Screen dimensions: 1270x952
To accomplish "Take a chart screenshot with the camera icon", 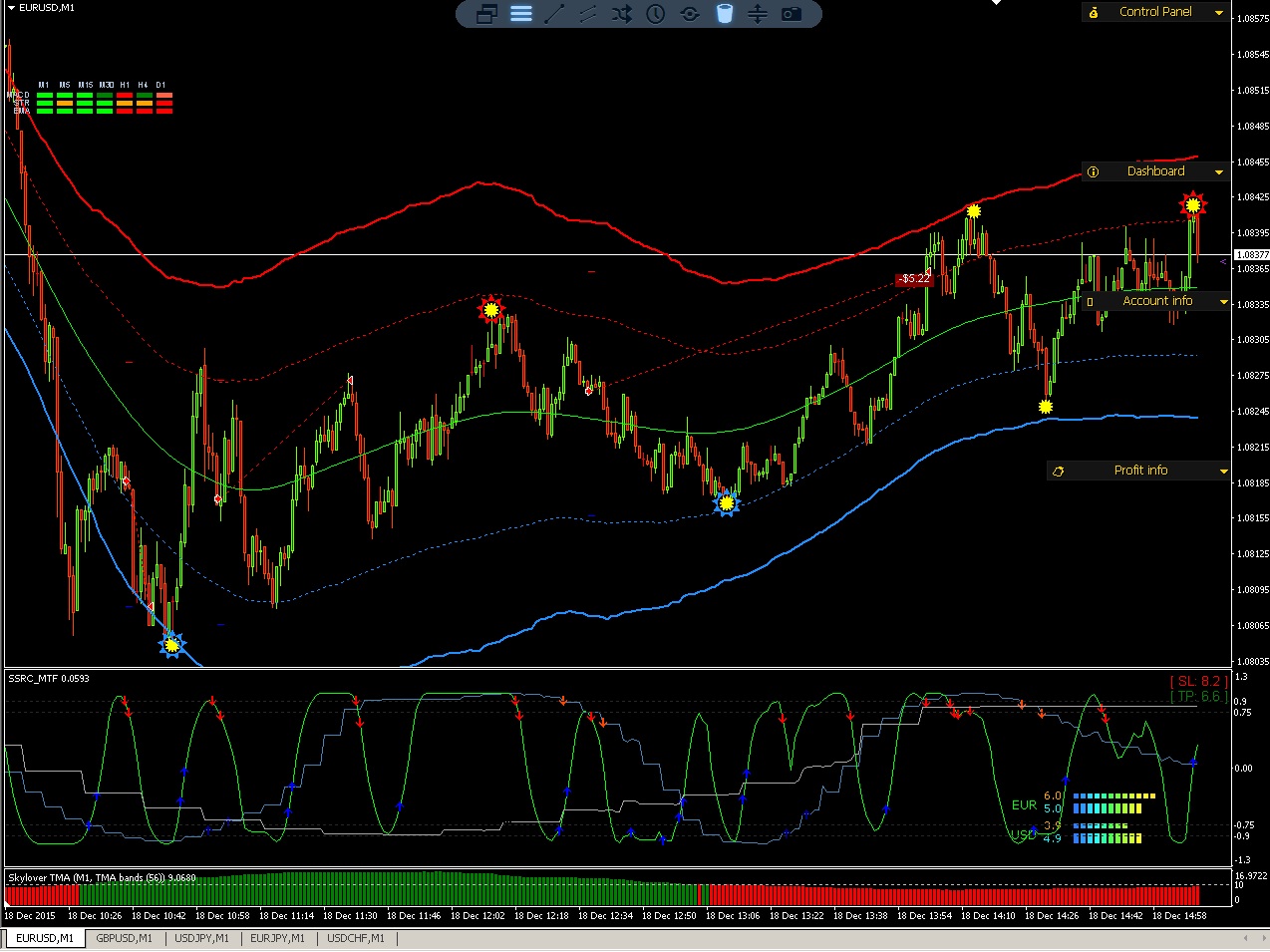I will click(792, 14).
